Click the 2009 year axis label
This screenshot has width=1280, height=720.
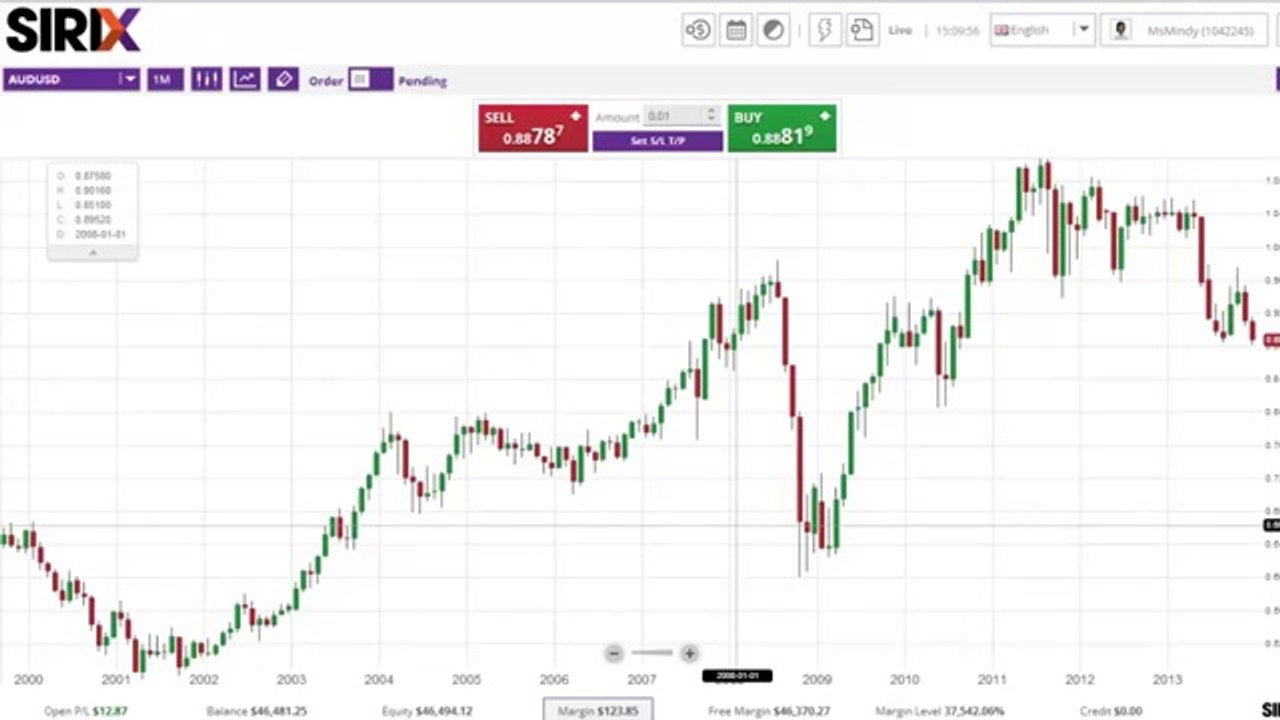click(817, 679)
